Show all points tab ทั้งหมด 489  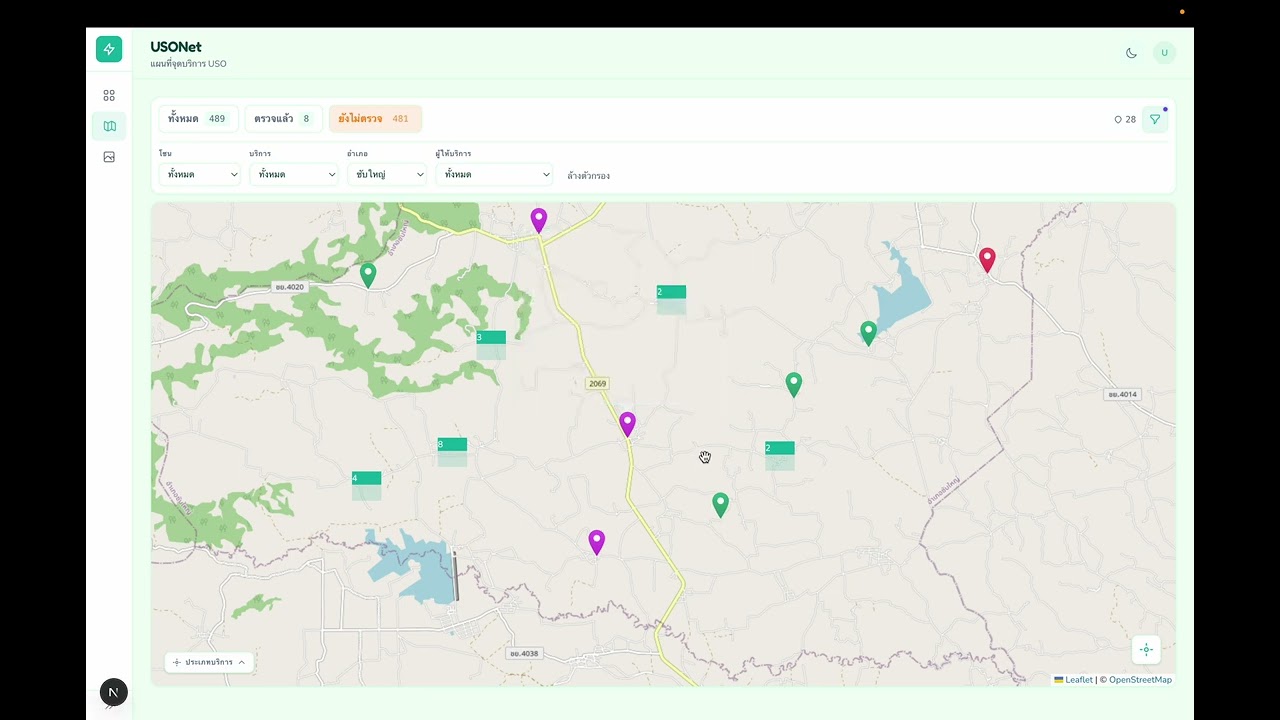198,119
